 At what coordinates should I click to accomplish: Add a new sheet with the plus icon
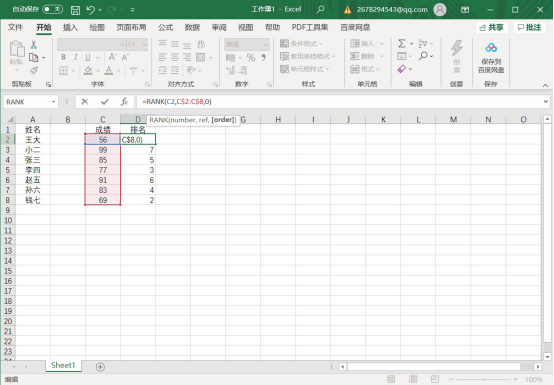tap(100, 367)
